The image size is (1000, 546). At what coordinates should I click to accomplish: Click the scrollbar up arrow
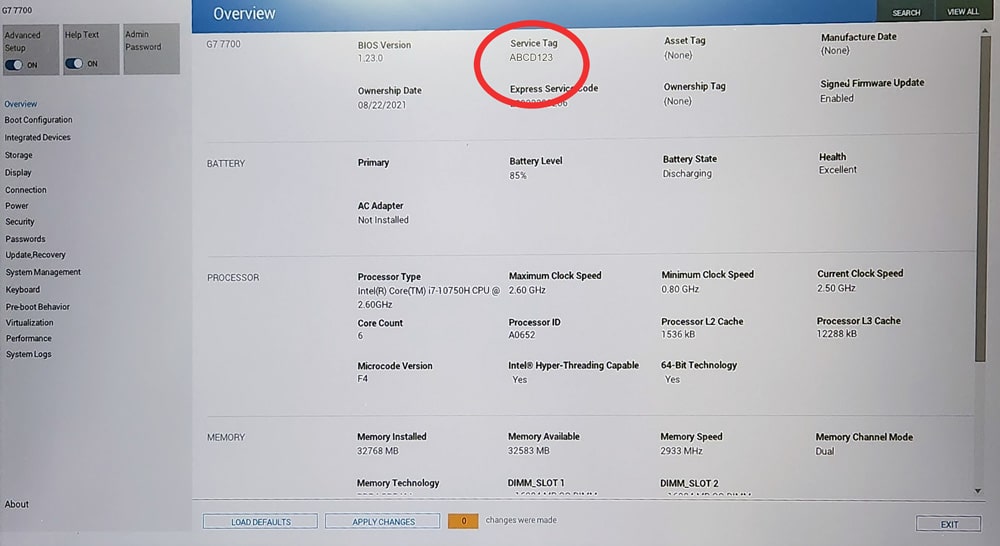[984, 31]
